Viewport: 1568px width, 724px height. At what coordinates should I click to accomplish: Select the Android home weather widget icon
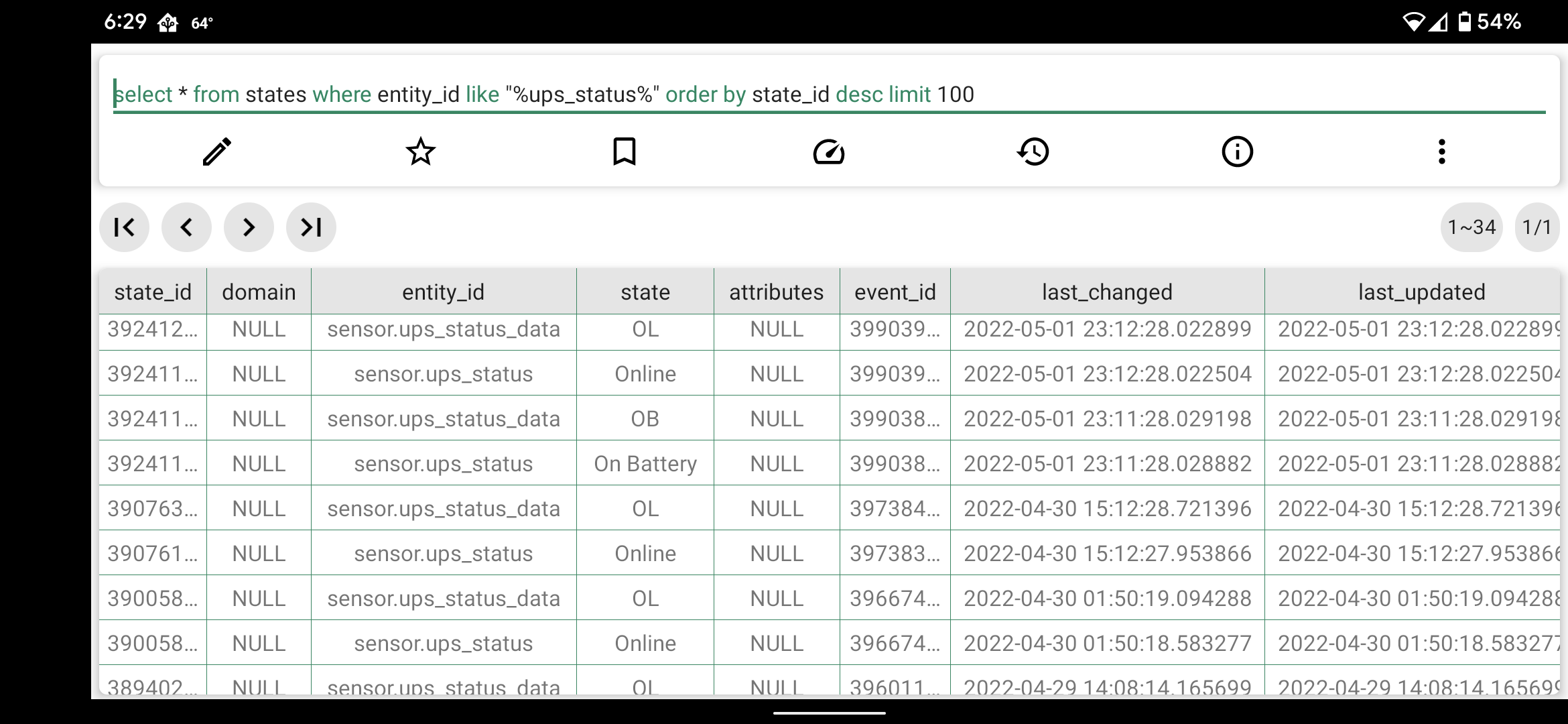coord(168,22)
